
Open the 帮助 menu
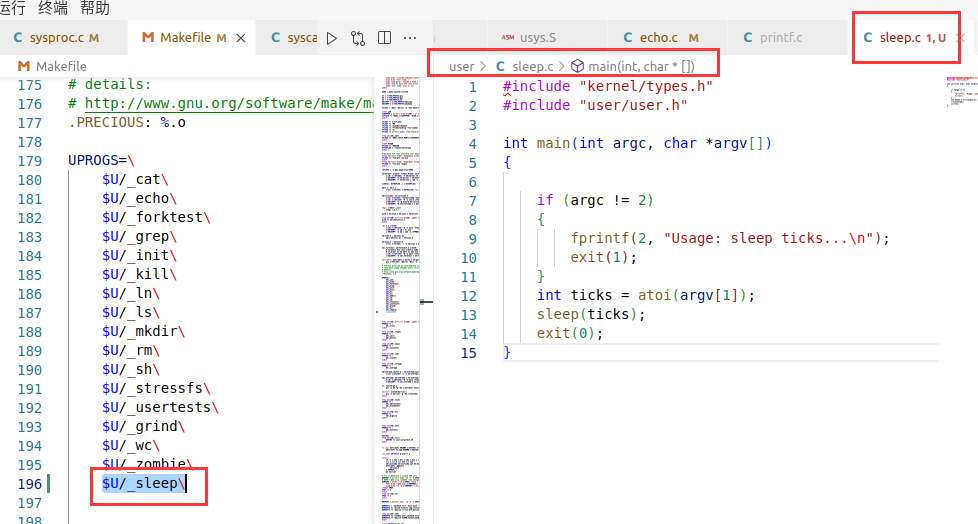(95, 8)
